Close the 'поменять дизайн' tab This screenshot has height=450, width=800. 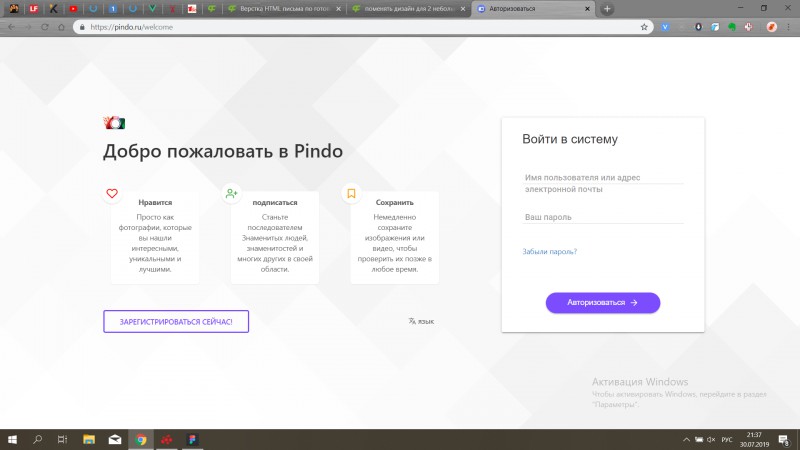463,9
